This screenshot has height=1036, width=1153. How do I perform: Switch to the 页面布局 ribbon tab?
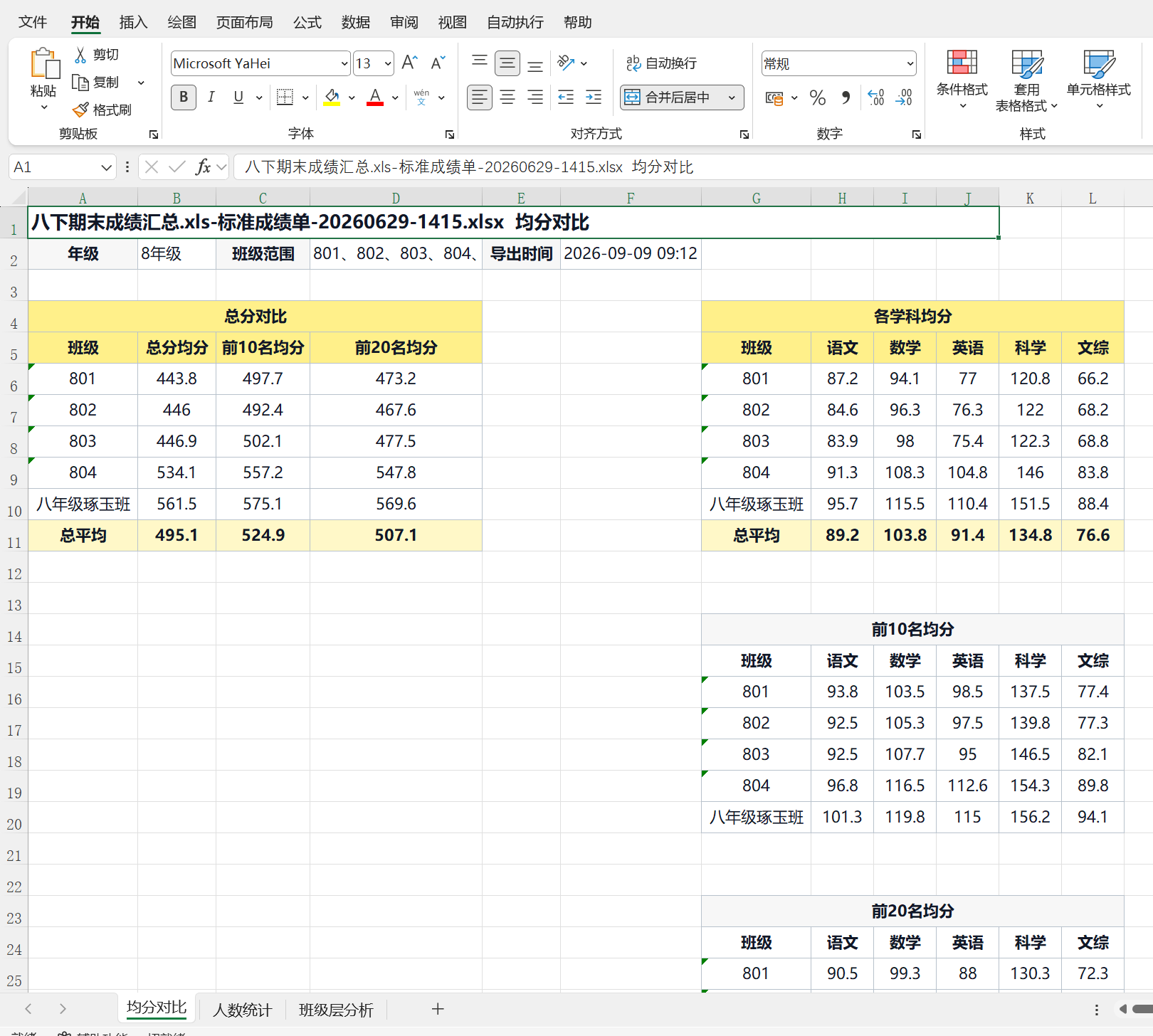244,22
